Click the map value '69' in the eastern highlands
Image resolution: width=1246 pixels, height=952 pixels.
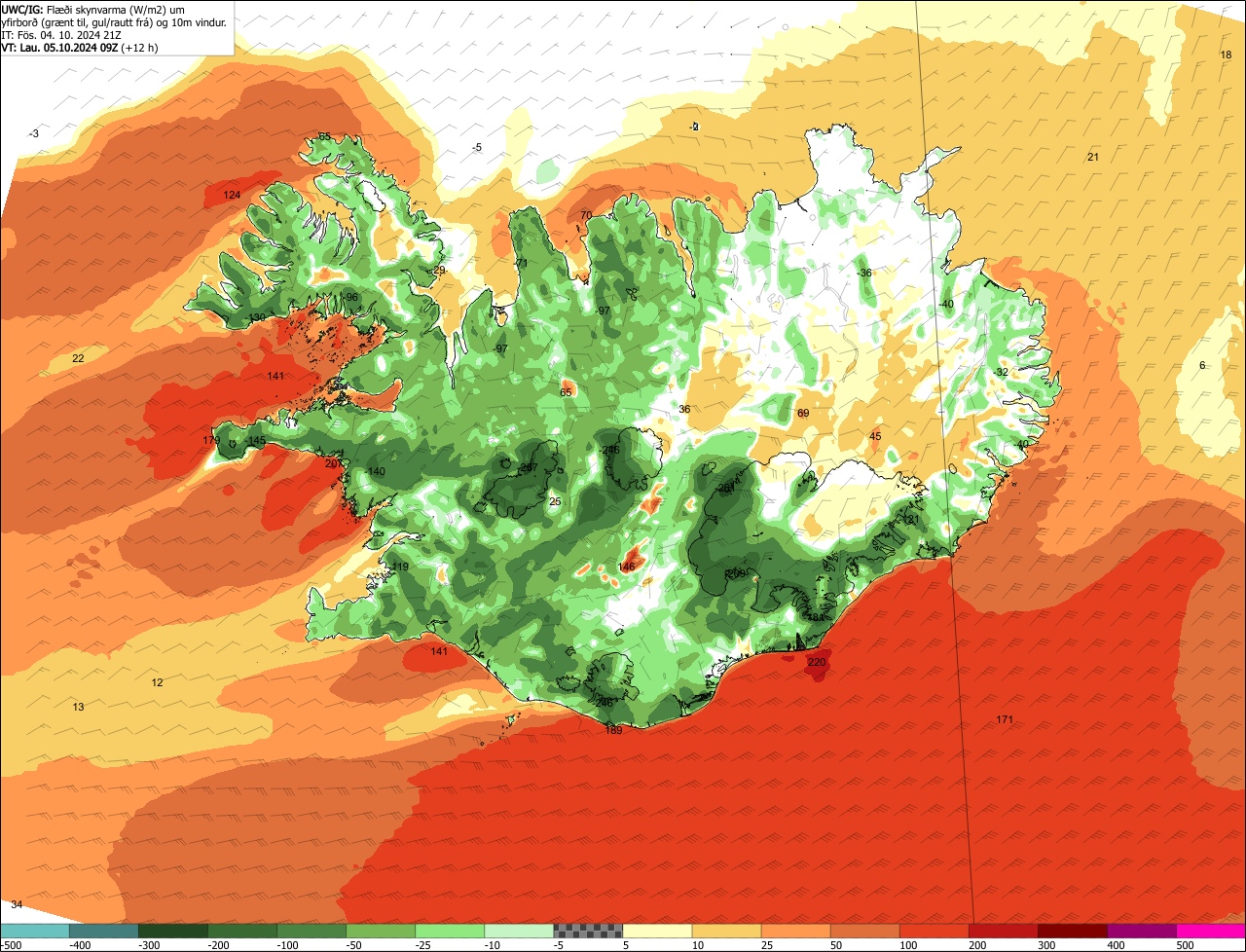803,414
